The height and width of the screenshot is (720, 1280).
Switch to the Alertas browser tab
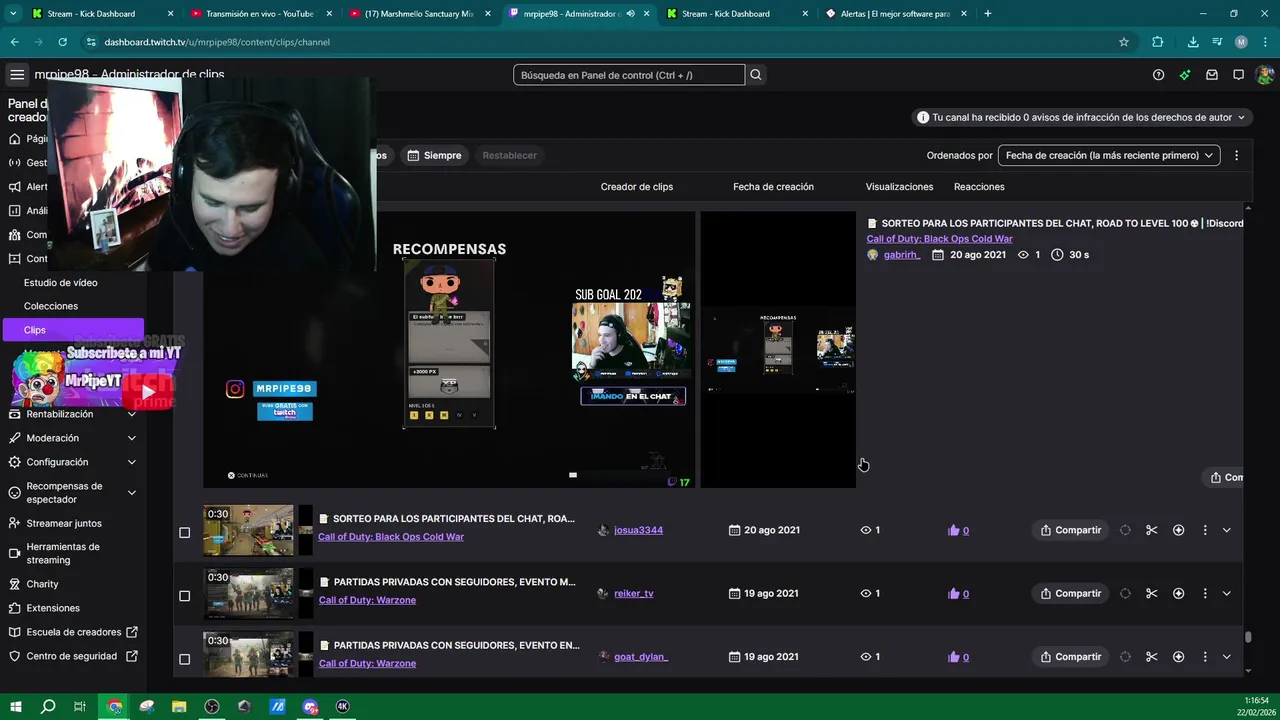pos(895,14)
